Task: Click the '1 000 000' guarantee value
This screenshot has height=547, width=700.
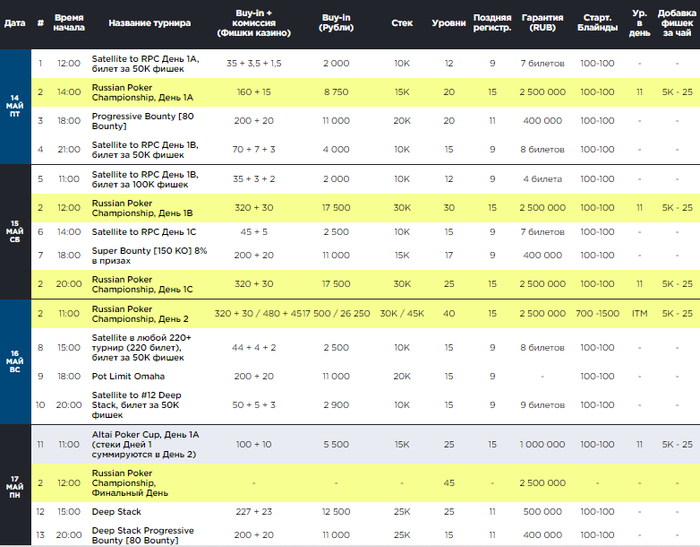Action: [542, 444]
